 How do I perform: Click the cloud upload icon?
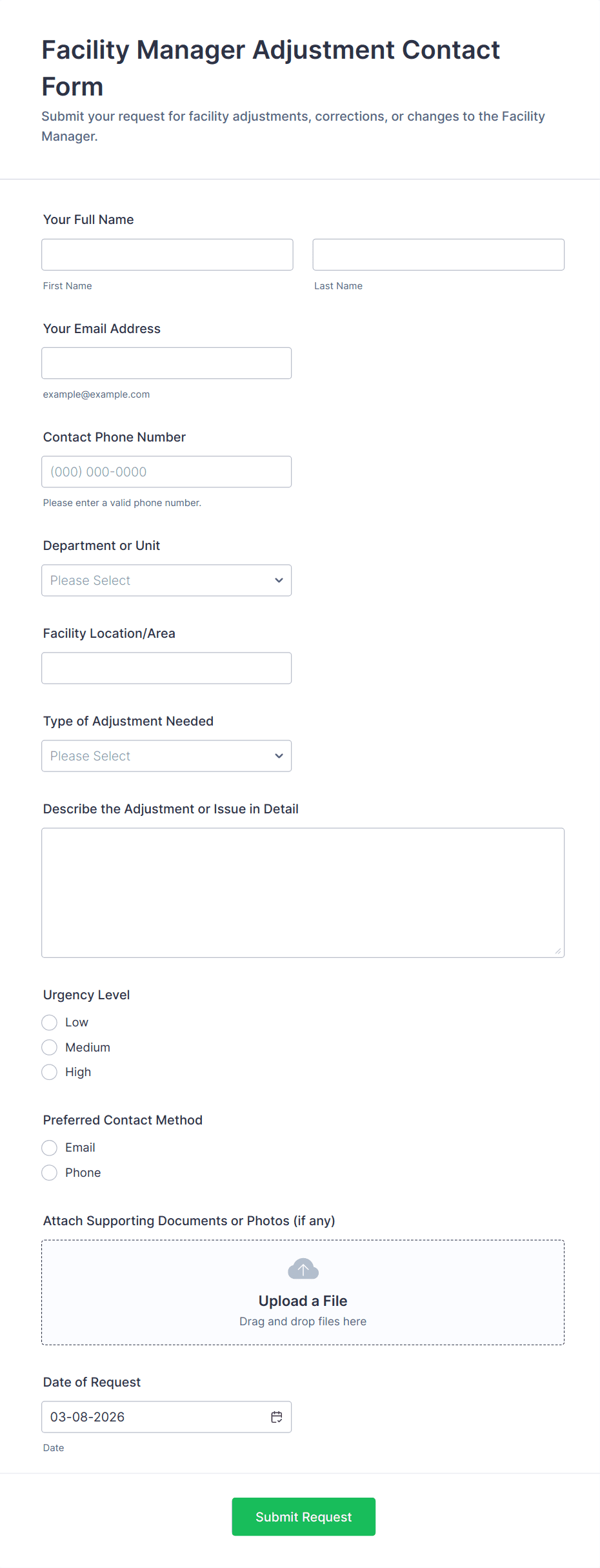point(303,1268)
